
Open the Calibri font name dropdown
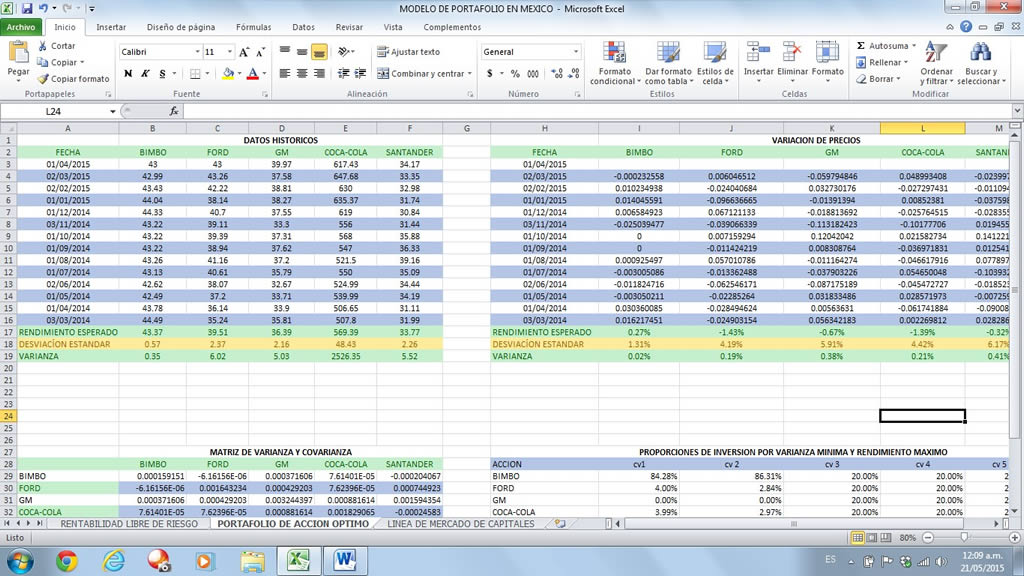pos(197,52)
